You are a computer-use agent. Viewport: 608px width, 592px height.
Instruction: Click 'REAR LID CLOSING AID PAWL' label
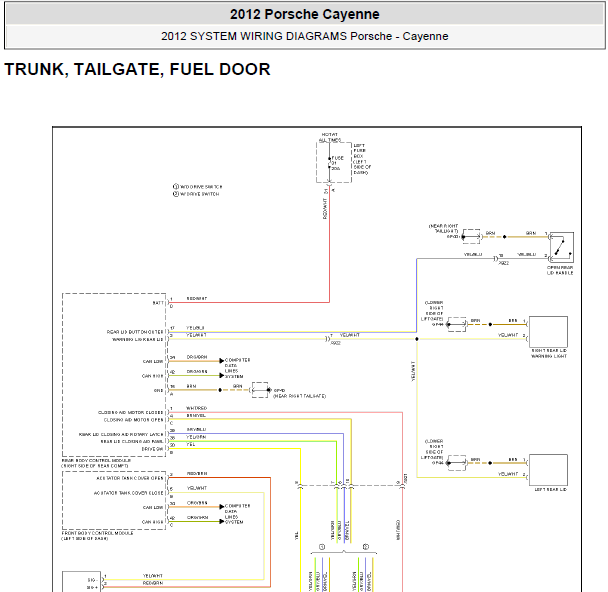click(x=132, y=442)
